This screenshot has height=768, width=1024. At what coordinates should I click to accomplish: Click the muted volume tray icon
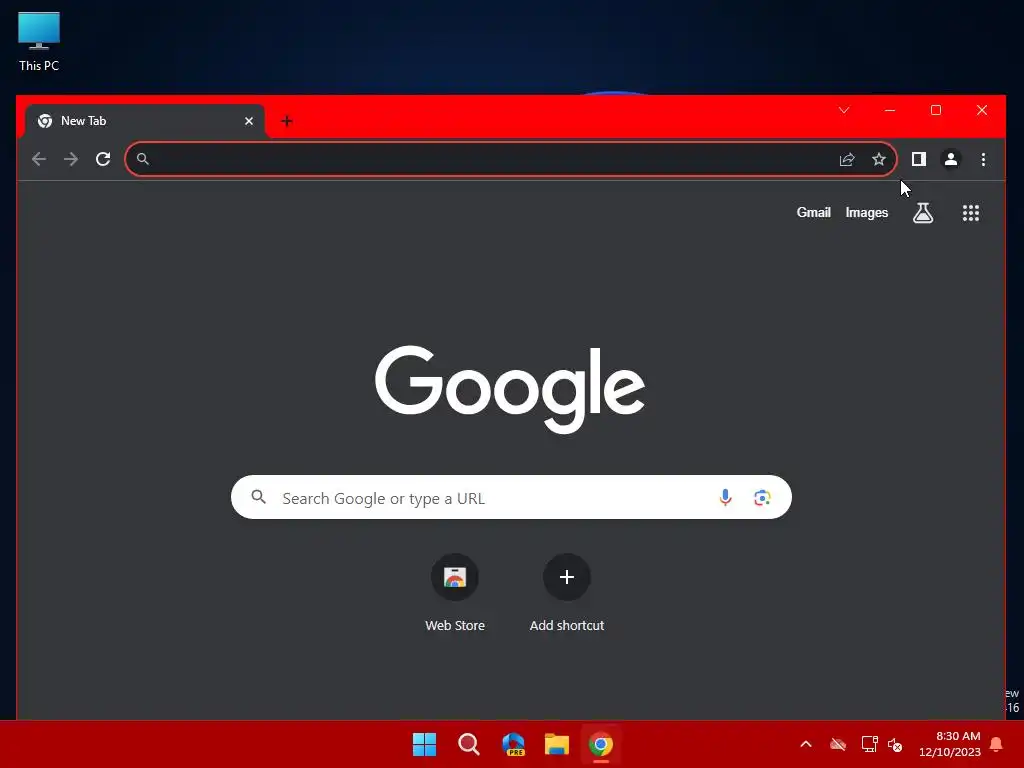(x=895, y=744)
